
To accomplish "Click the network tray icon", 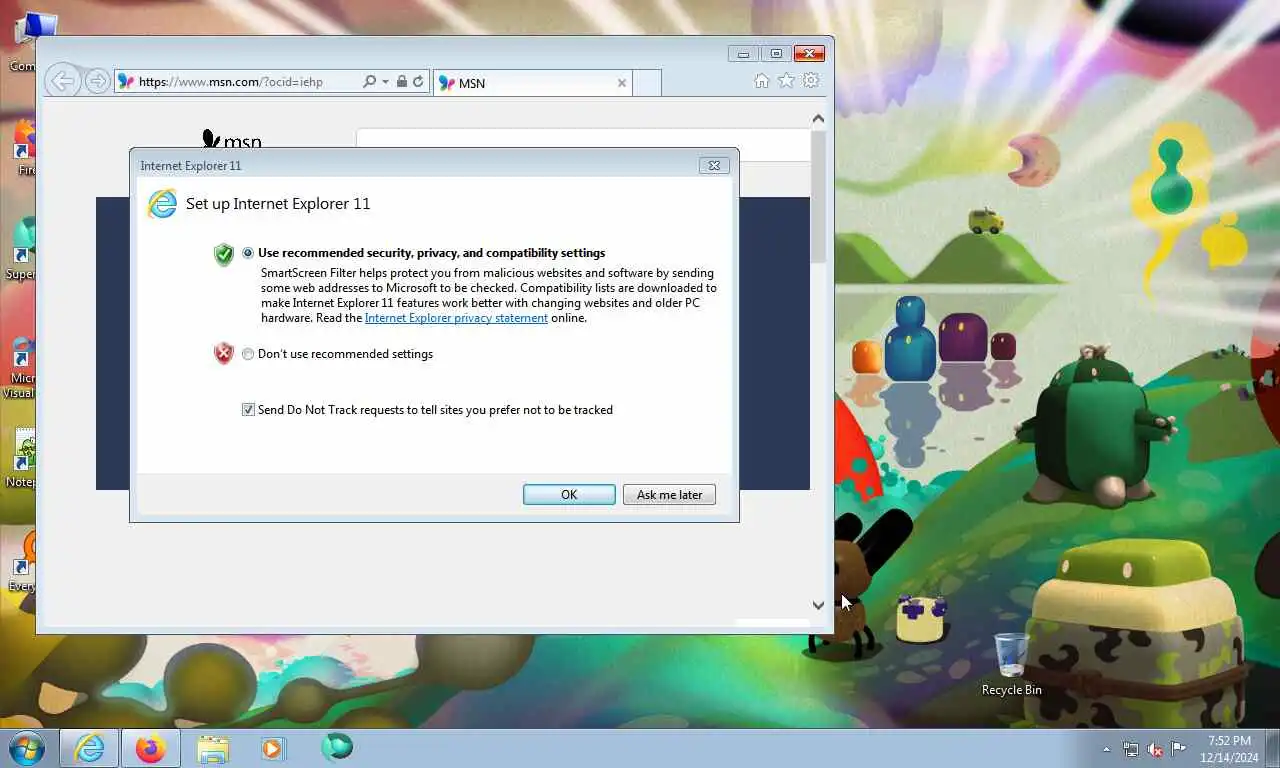I will point(1131,748).
